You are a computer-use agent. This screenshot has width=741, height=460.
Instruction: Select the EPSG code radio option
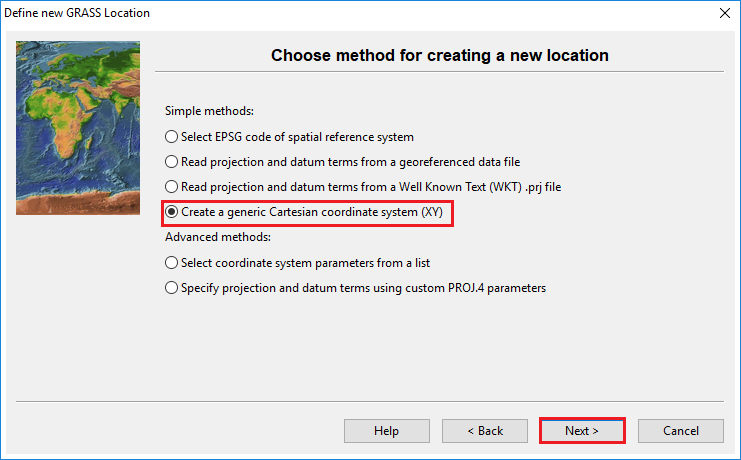172,136
